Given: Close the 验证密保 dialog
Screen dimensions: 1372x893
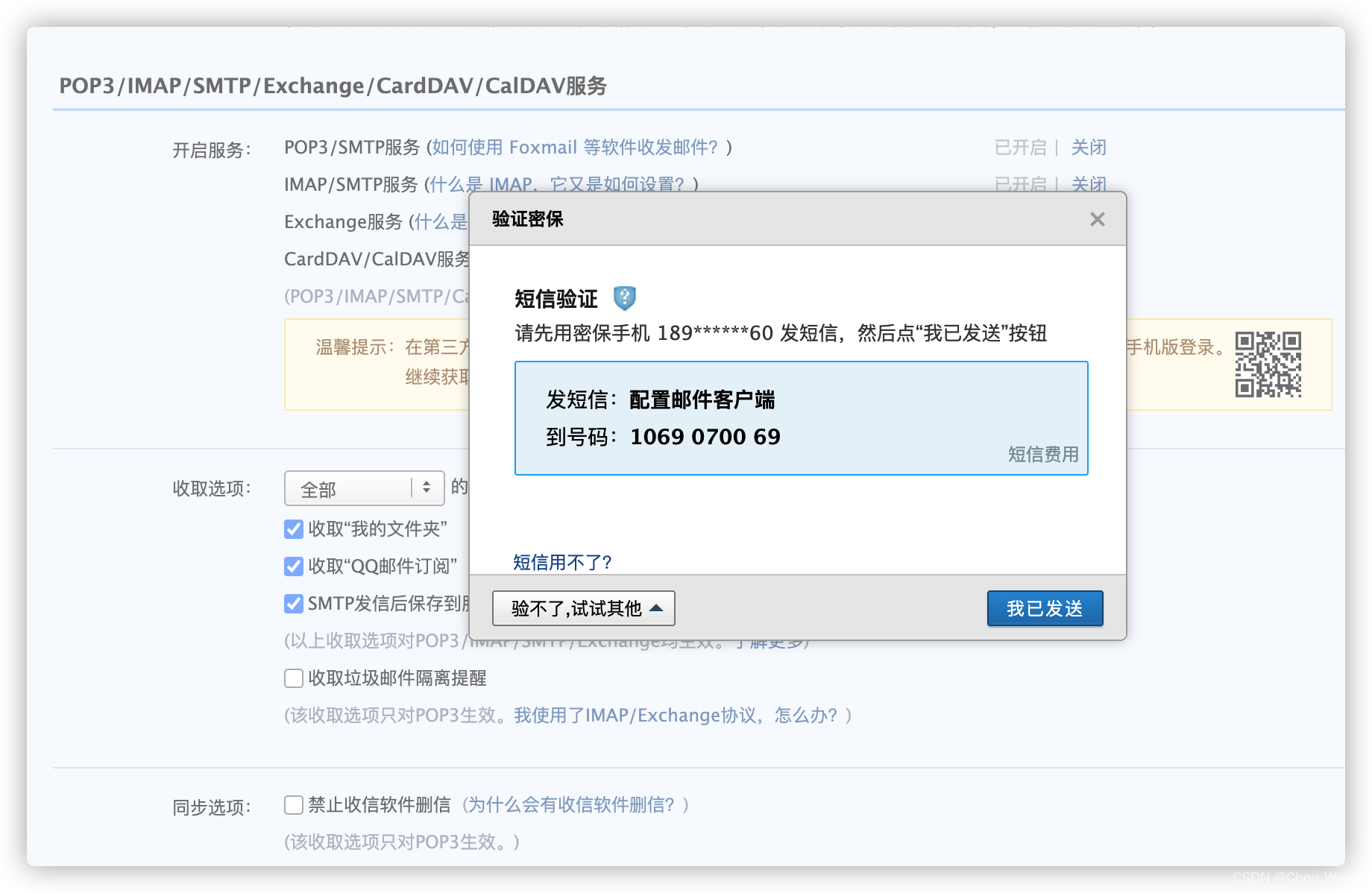Looking at the screenshot, I should coord(1097,219).
